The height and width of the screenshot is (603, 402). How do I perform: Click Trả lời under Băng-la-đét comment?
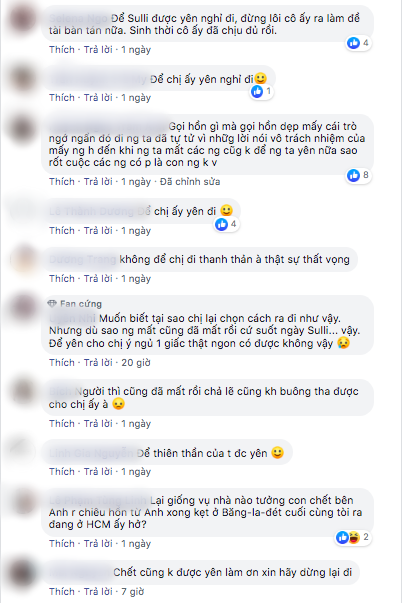[98, 543]
